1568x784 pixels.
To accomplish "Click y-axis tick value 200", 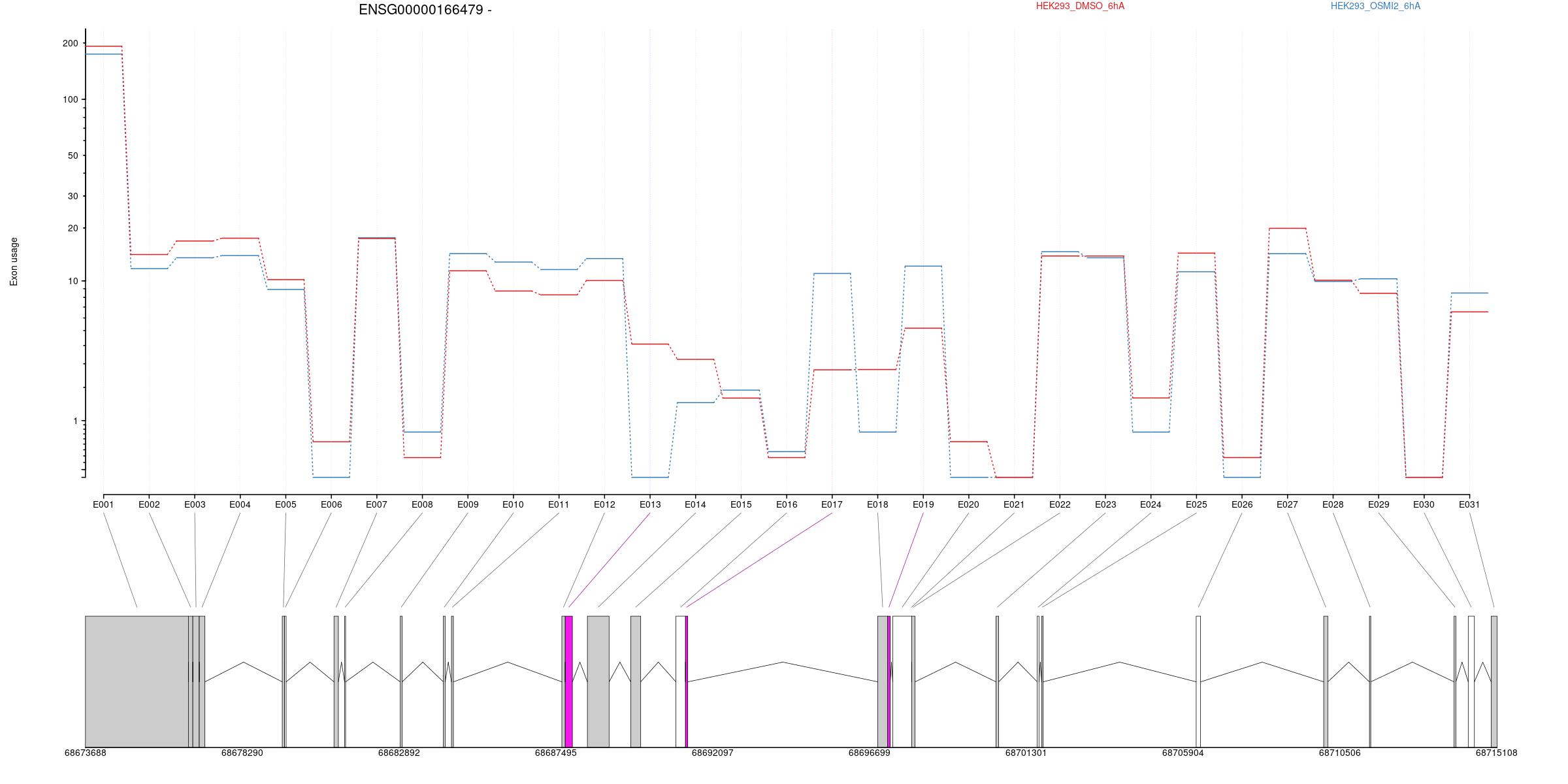I will pos(70,43).
